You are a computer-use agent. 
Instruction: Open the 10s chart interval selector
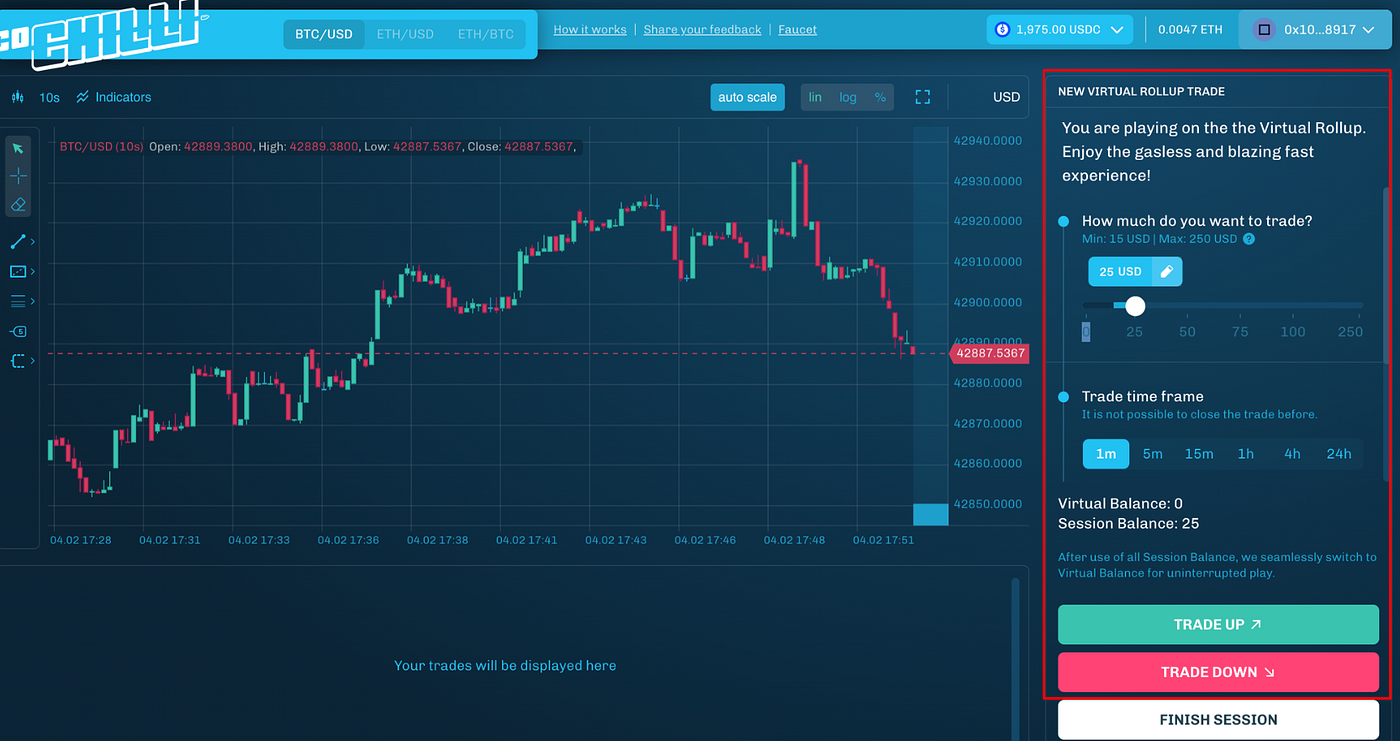point(49,98)
